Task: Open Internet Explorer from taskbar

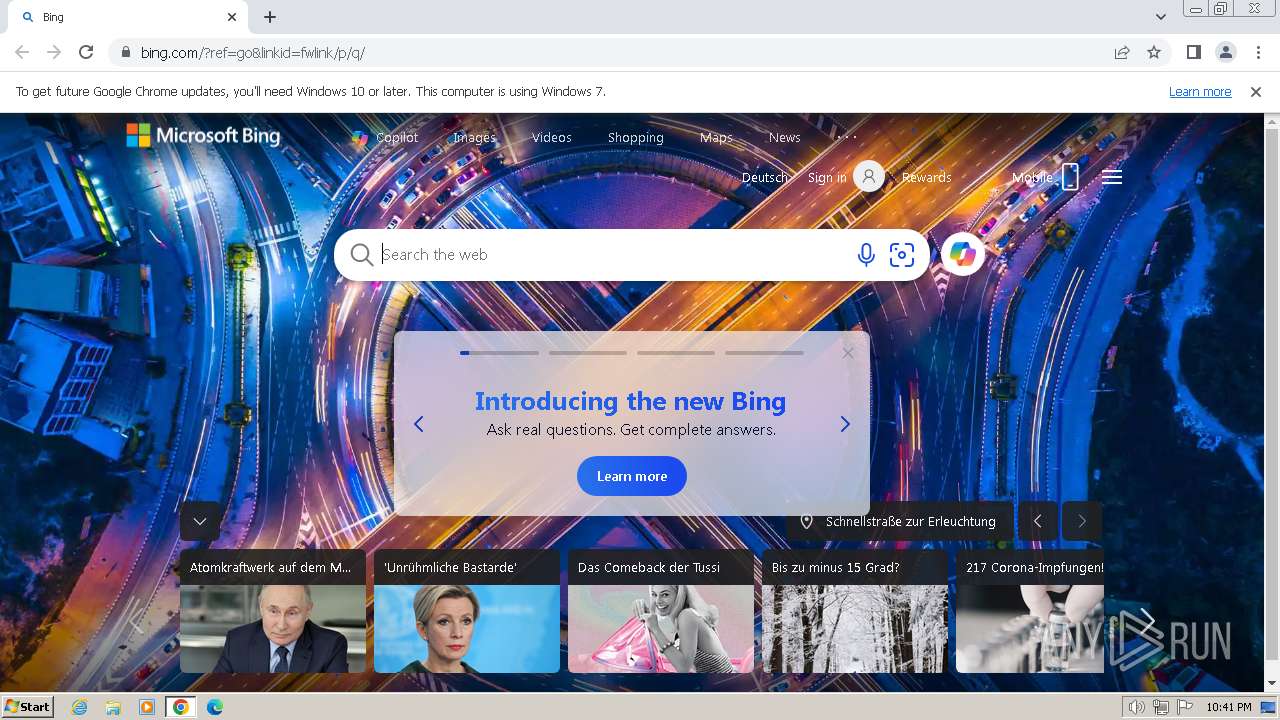Action: coord(80,707)
